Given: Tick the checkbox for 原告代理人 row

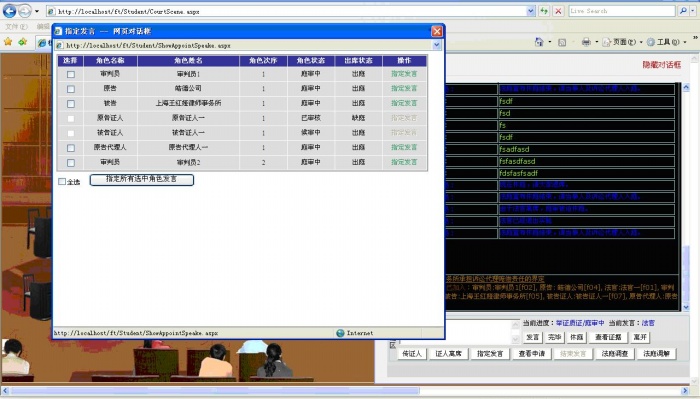Looking at the screenshot, I should [x=71, y=148].
